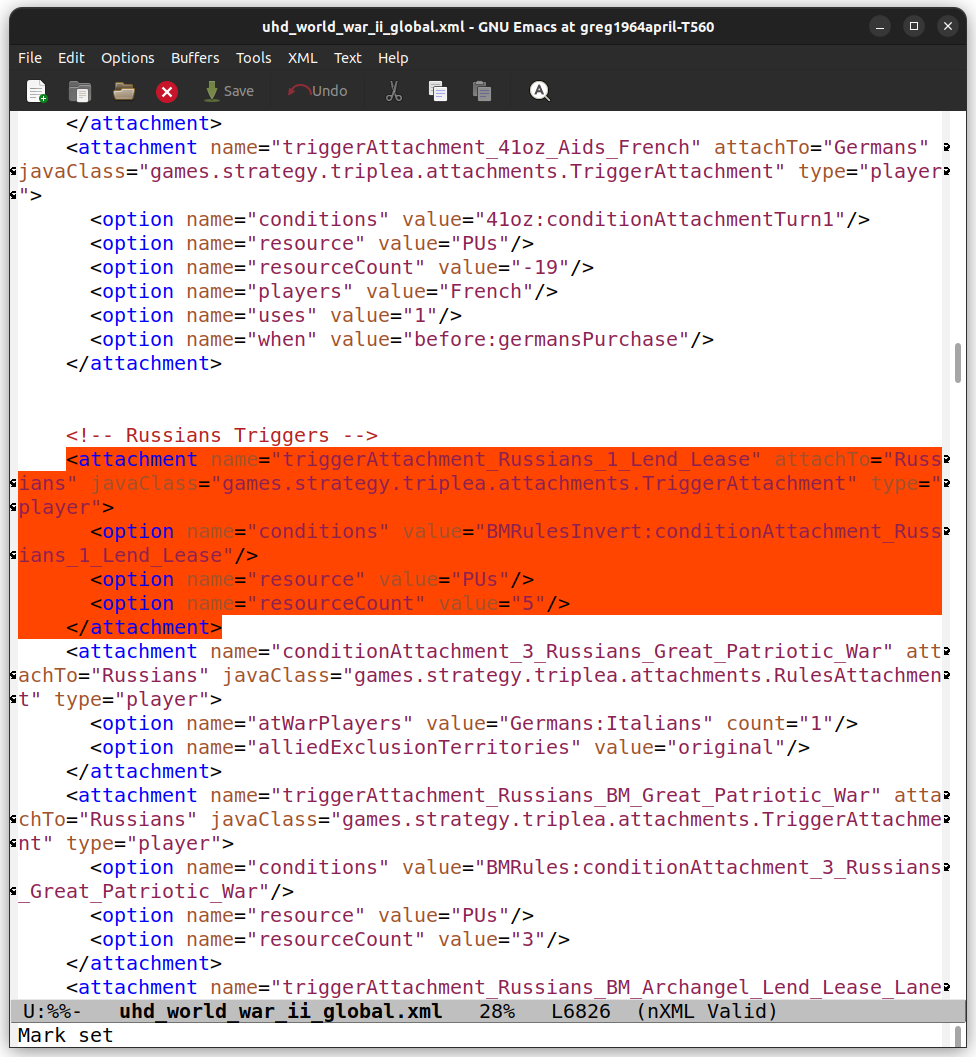
Task: Undo the last change with Undo
Action: (317, 91)
